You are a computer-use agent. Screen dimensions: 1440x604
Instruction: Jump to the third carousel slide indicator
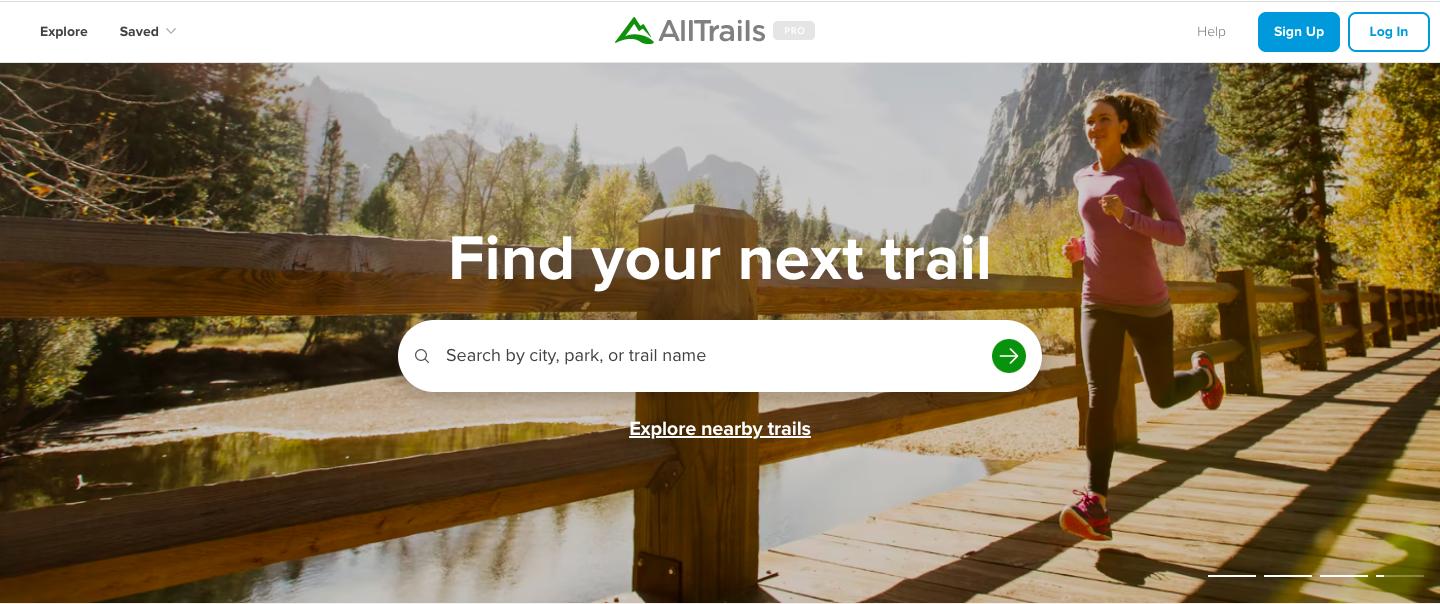(x=1344, y=576)
